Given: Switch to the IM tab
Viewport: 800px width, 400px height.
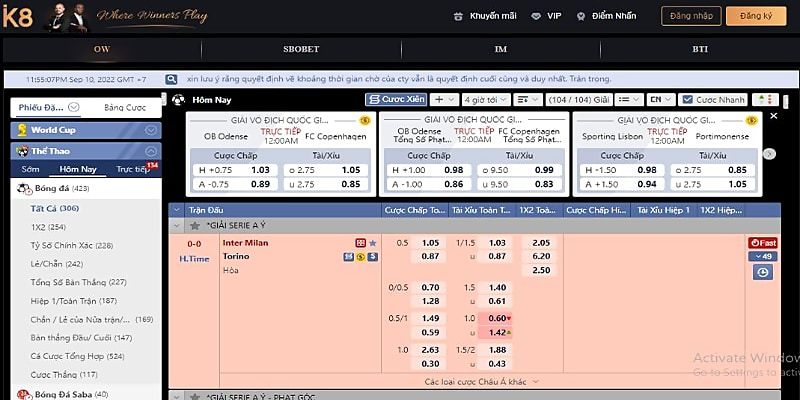Looking at the screenshot, I should pos(501,49).
